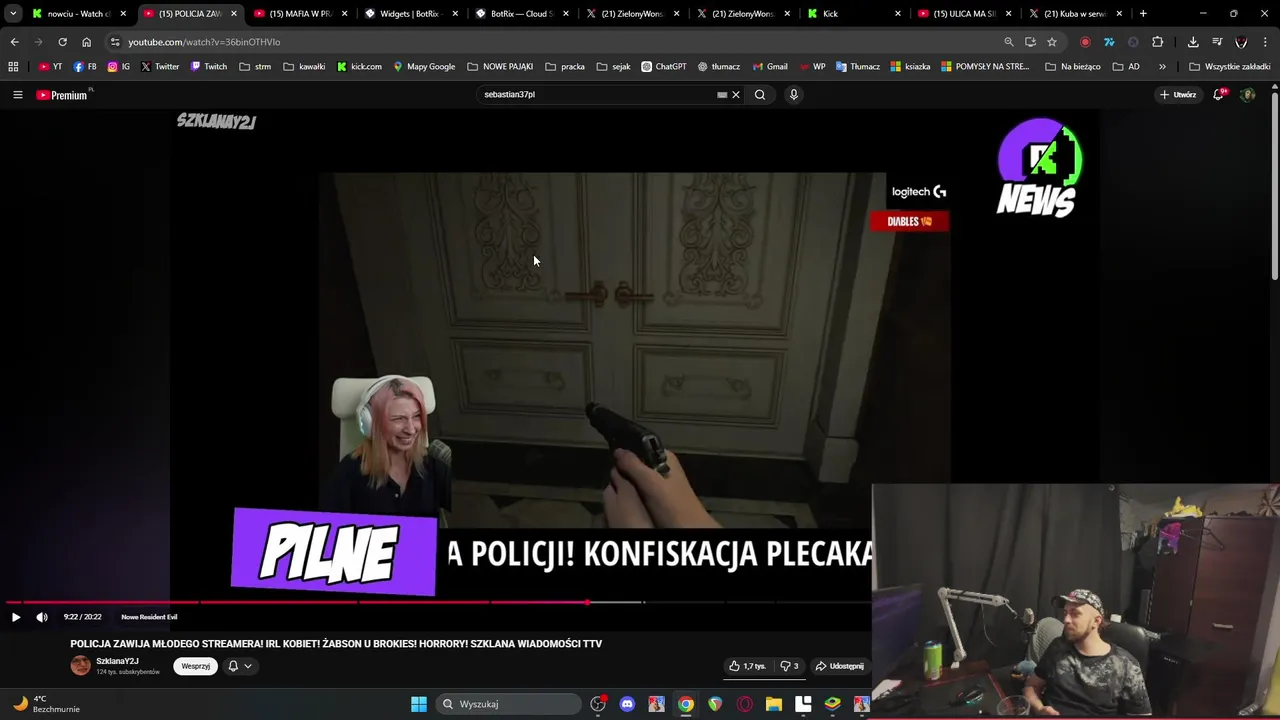Open the SzklanaY2J channel name link
Image resolution: width=1280 pixels, height=720 pixels.
(117, 661)
